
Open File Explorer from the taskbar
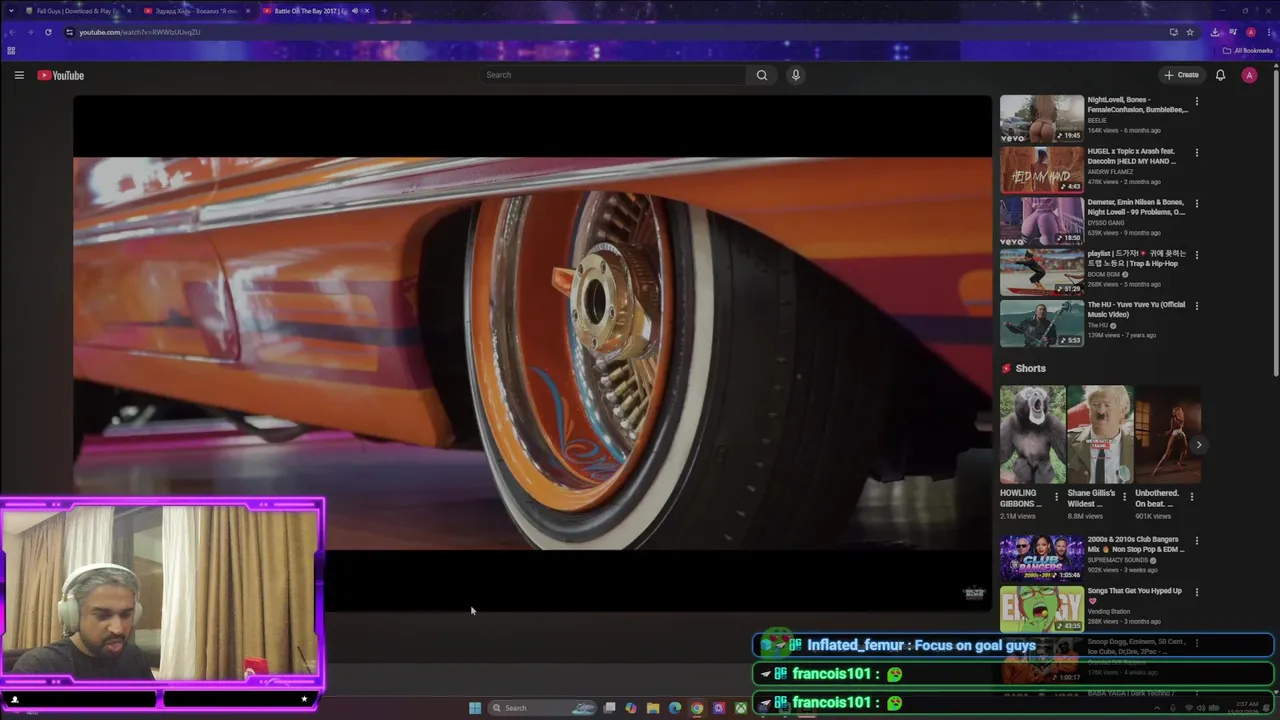click(653, 708)
